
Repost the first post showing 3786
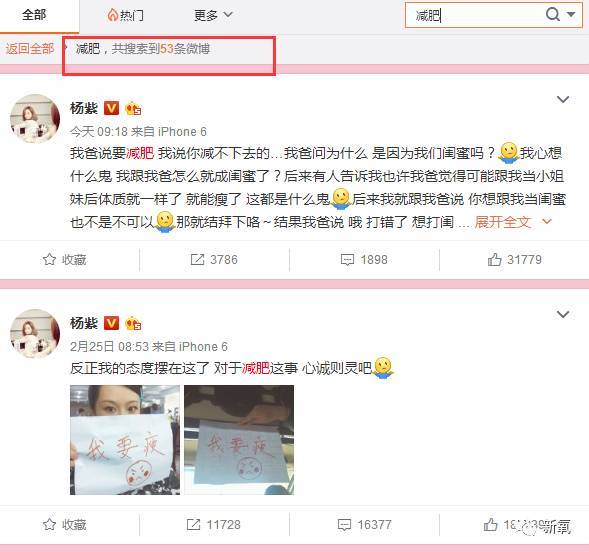pos(214,259)
